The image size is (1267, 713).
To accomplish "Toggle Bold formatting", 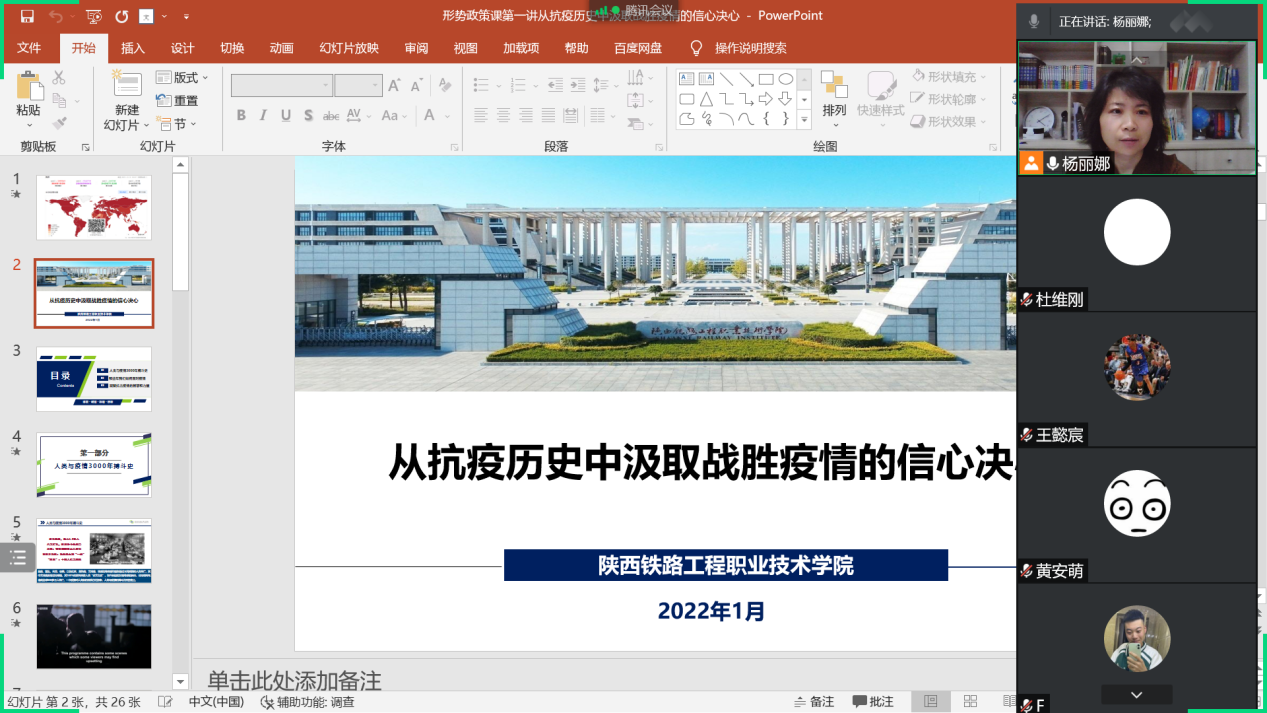I will pos(241,116).
